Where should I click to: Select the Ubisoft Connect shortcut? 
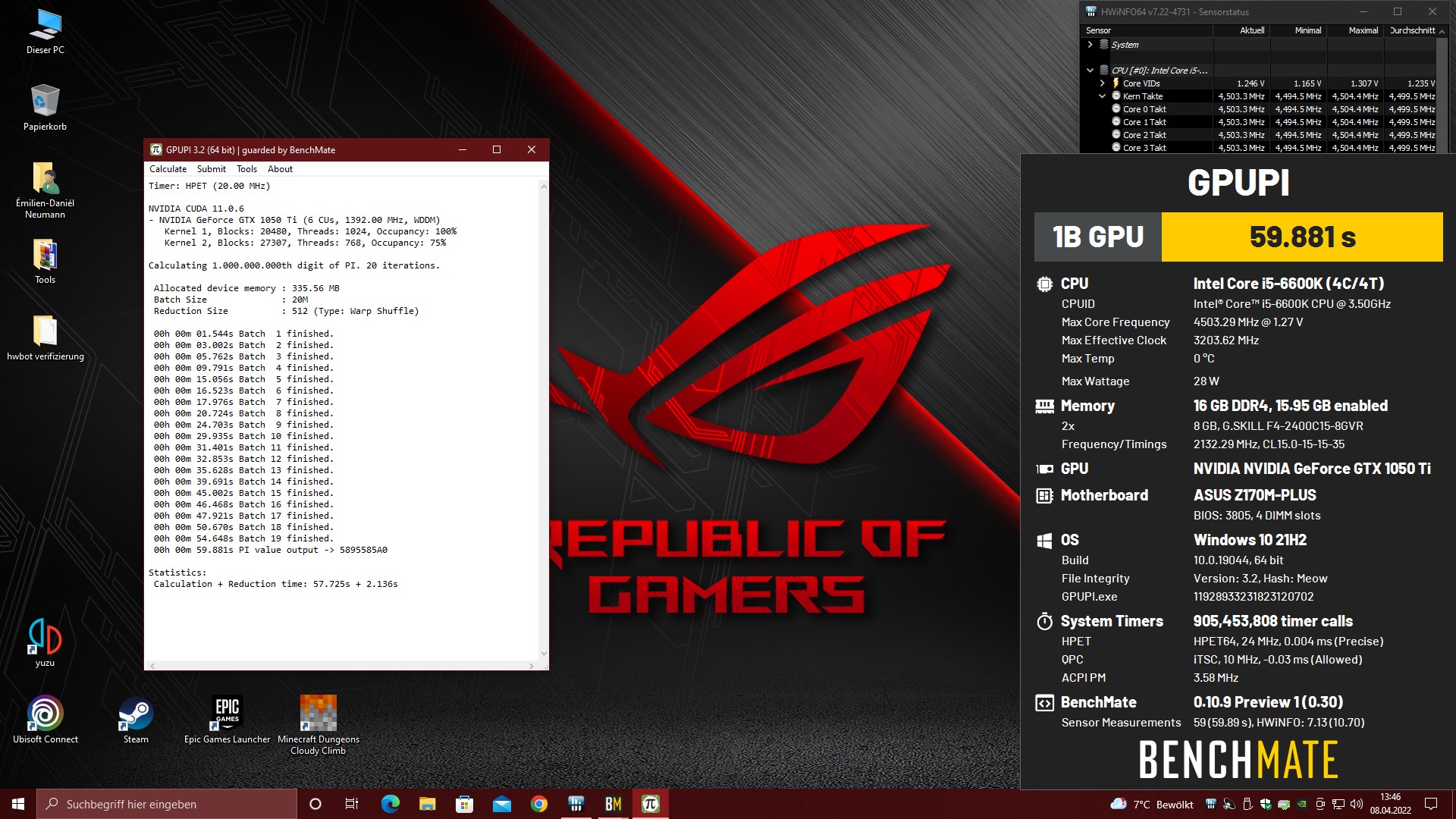click(45, 720)
